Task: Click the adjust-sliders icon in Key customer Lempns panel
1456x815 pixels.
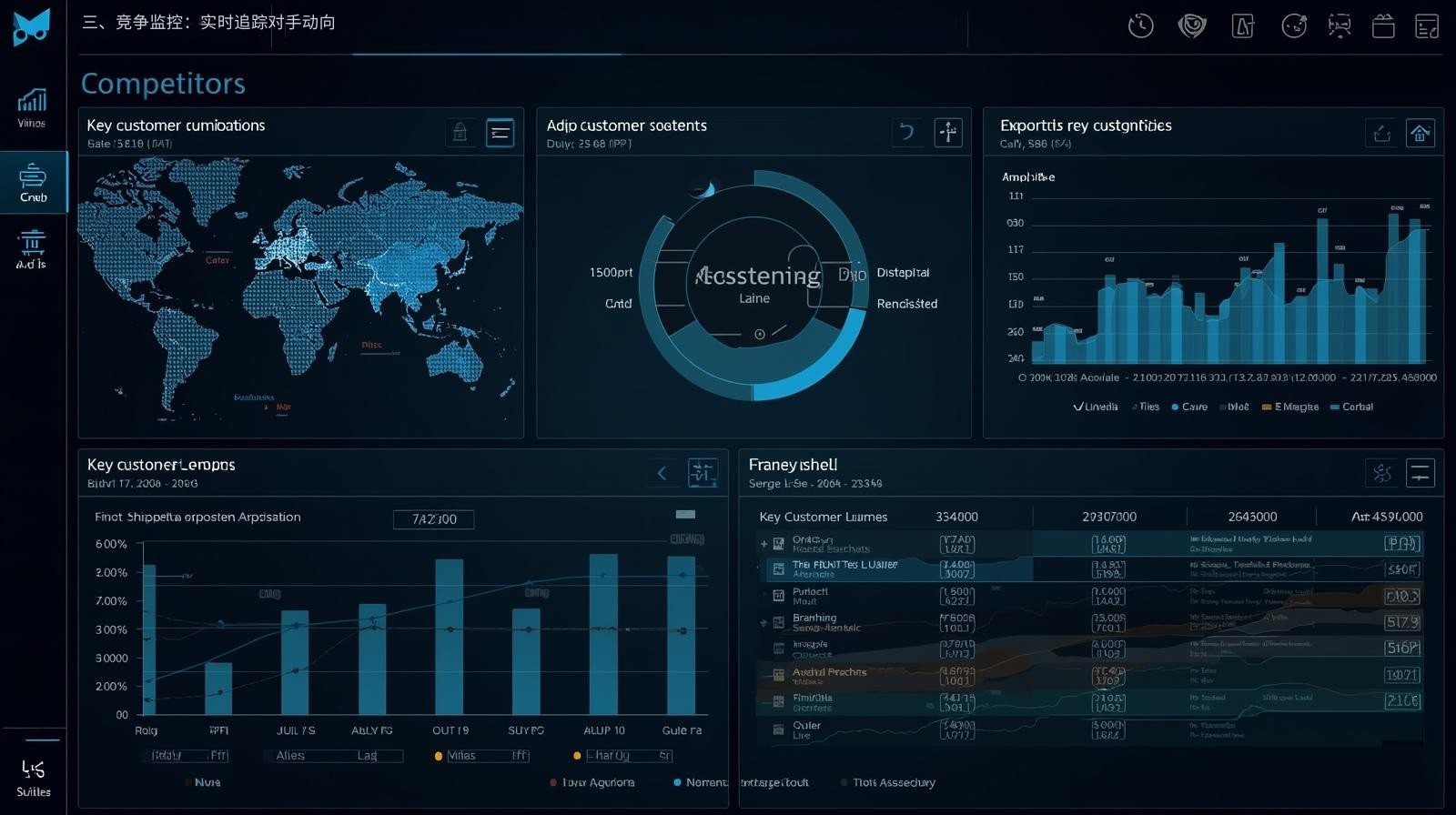Action: [x=702, y=472]
